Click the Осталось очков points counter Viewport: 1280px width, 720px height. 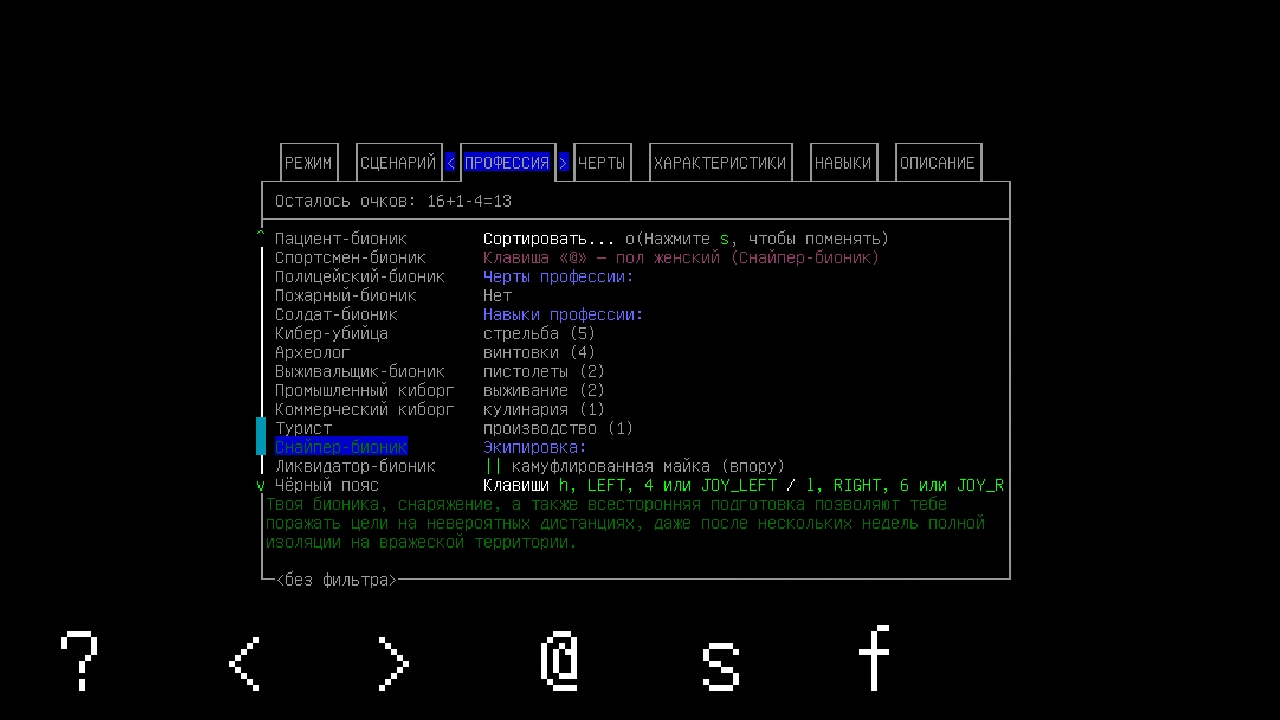pos(393,201)
